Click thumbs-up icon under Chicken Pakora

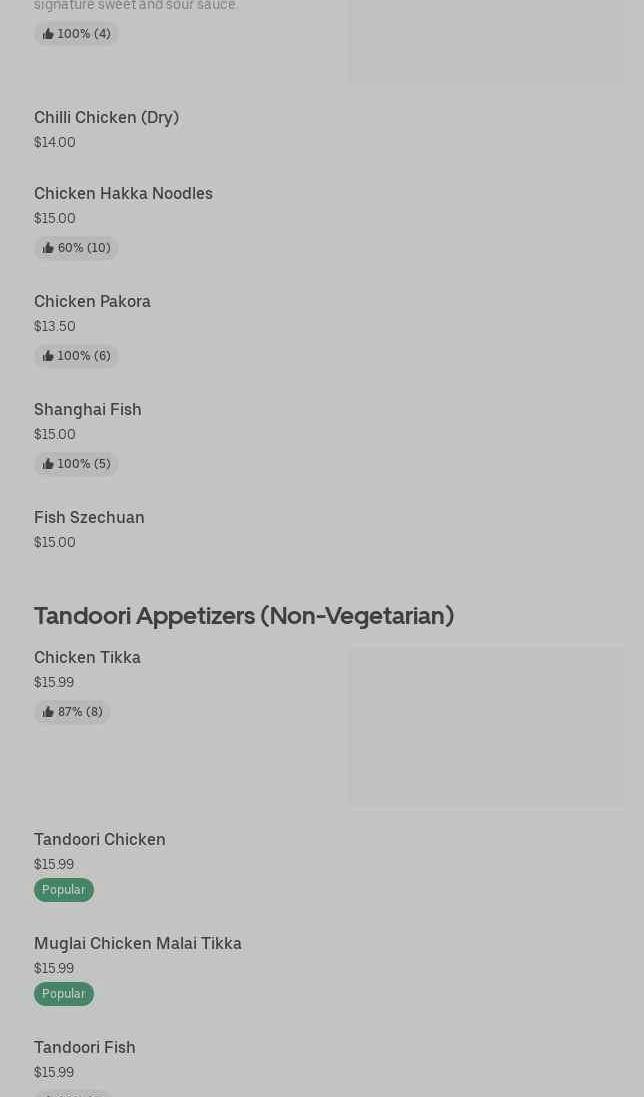click(x=48, y=356)
